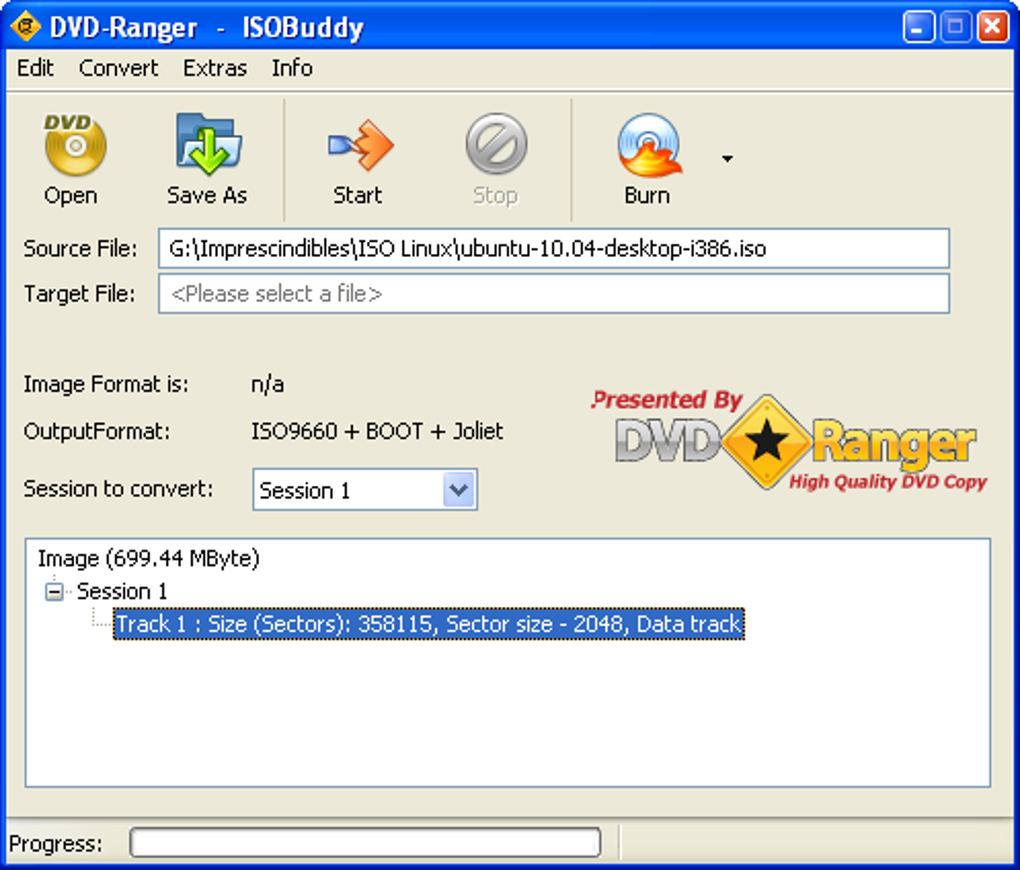Open the Convert menu
This screenshot has height=870, width=1020.
tap(118, 68)
